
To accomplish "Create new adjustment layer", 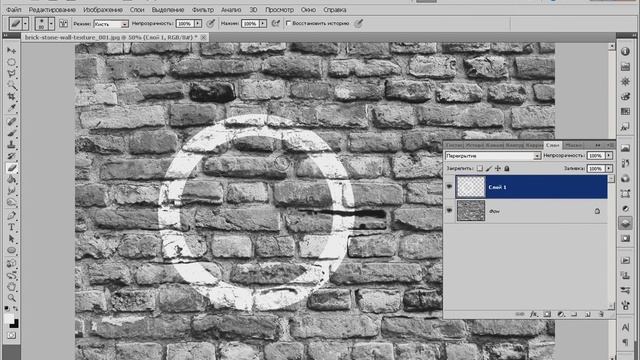I will click(561, 314).
